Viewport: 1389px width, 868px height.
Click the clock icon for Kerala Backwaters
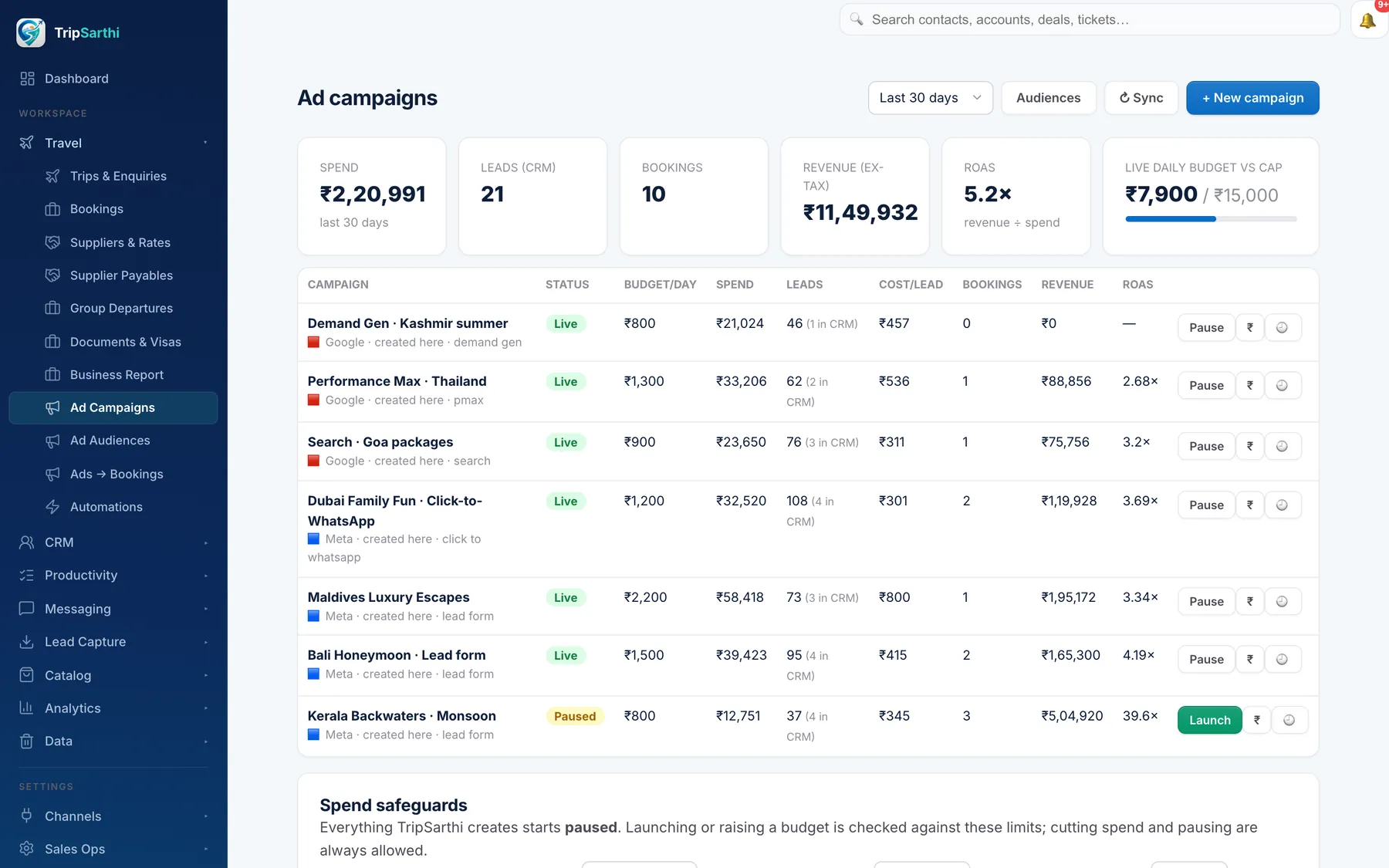[x=1289, y=720]
